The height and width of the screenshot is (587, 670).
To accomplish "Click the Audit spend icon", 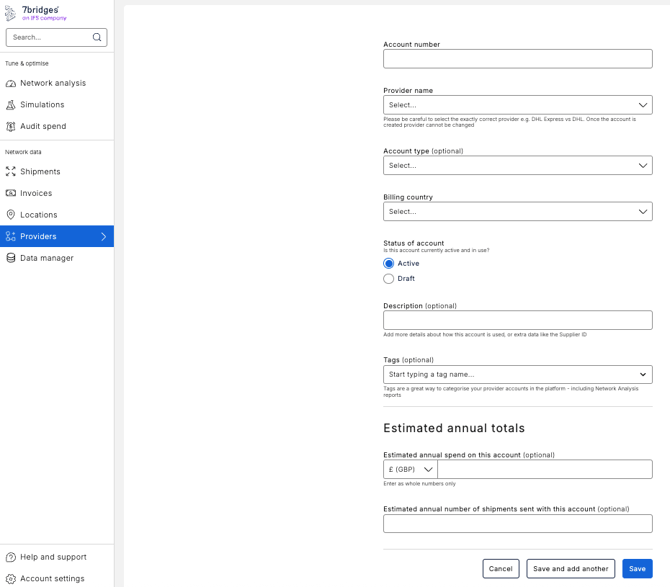I will point(11,127).
